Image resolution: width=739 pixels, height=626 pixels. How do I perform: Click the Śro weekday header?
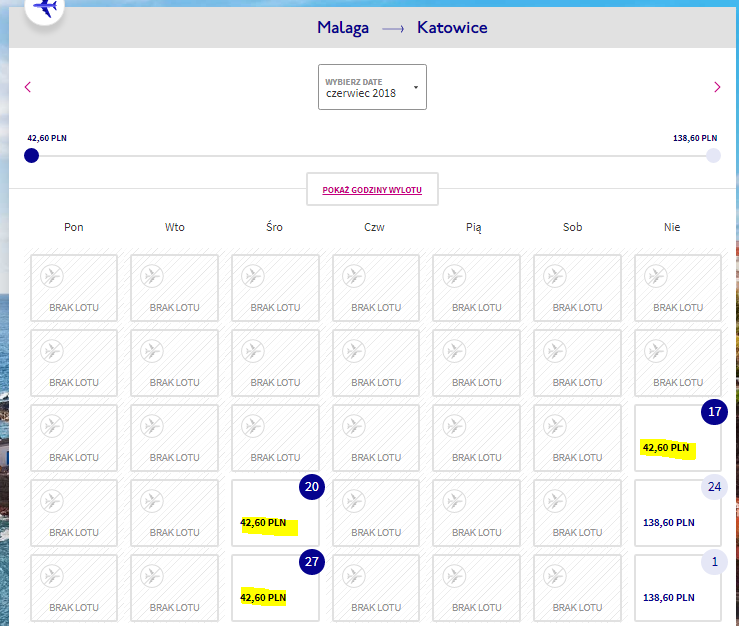click(x=274, y=227)
